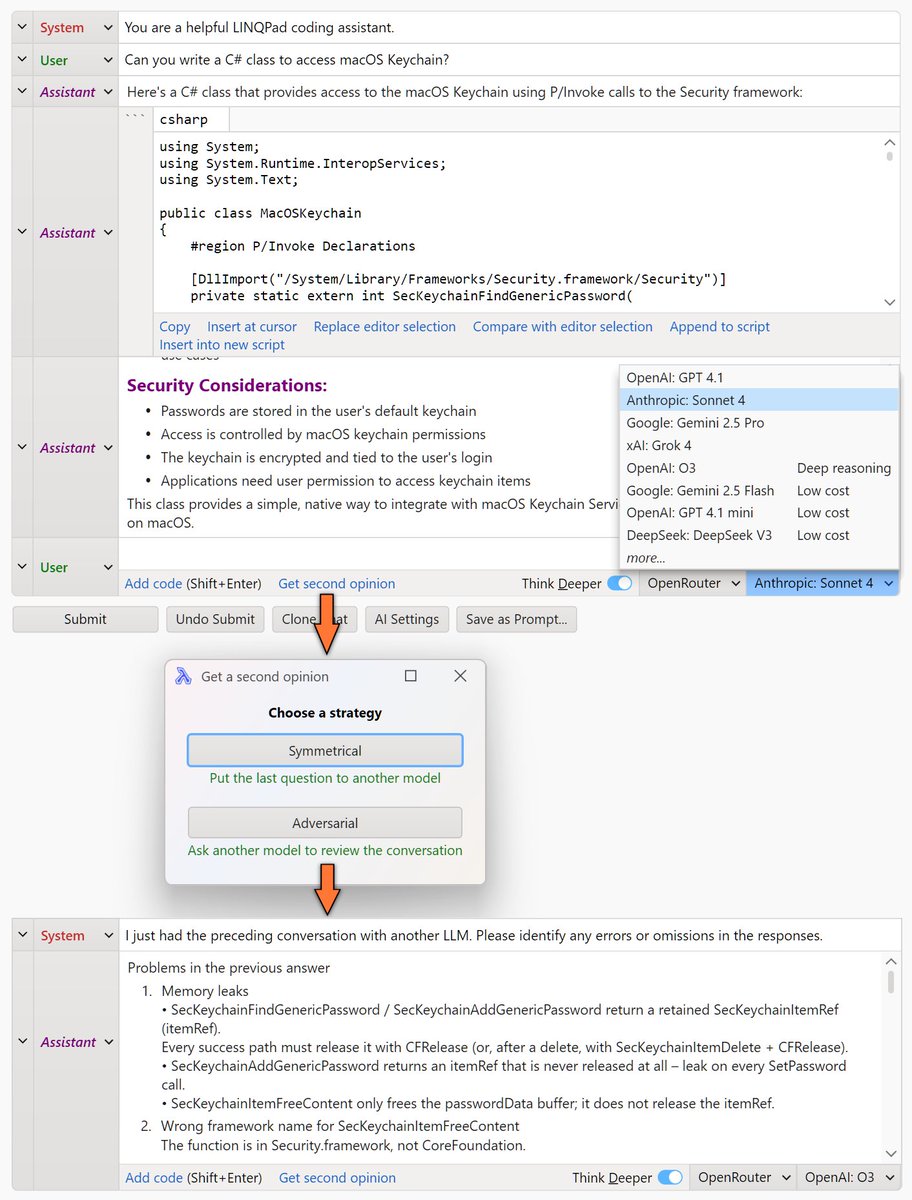This screenshot has width=912, height=1200.
Task: Toggle Think Deeper switch beside Anthropic: Sonnet 4
Action: [620, 584]
